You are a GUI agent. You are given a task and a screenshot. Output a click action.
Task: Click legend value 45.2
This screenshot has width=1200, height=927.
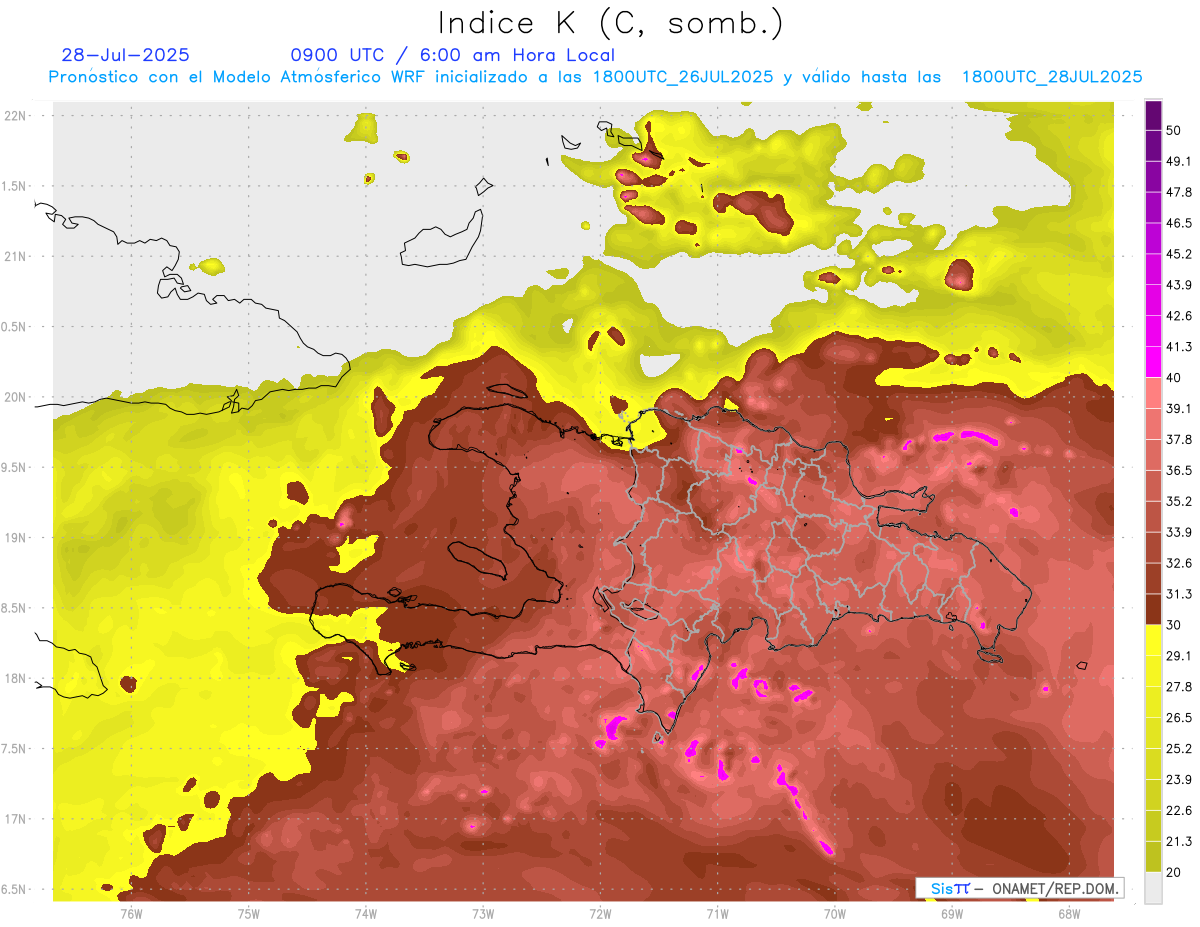1178,254
